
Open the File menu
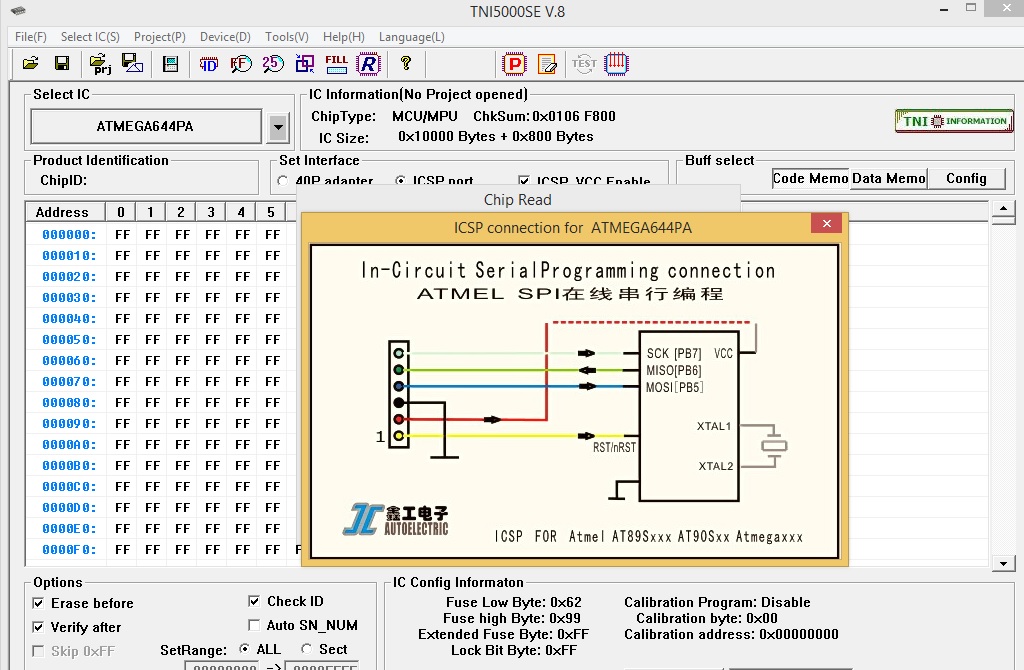(31, 37)
